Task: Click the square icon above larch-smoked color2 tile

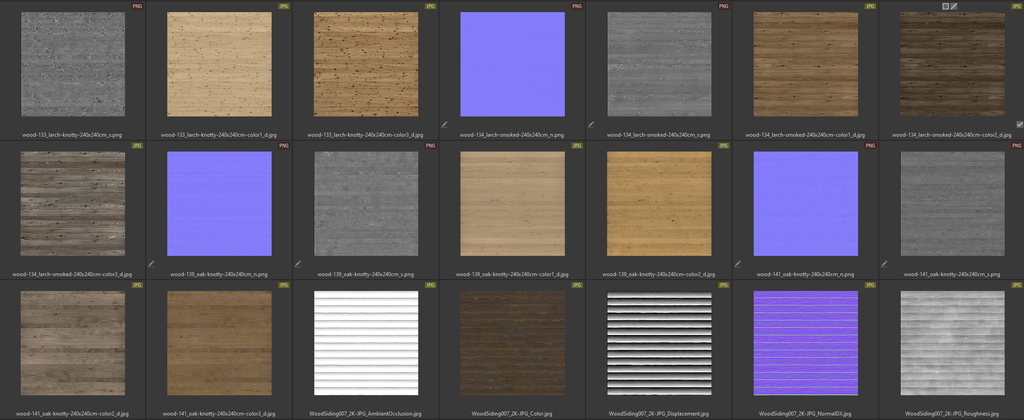Action: 945,6
